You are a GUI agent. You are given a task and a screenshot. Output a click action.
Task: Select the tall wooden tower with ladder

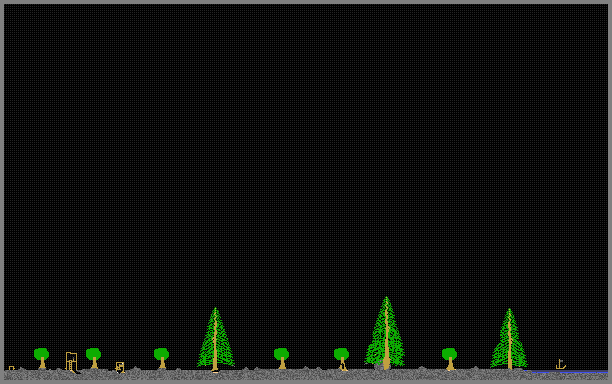click(x=71, y=362)
